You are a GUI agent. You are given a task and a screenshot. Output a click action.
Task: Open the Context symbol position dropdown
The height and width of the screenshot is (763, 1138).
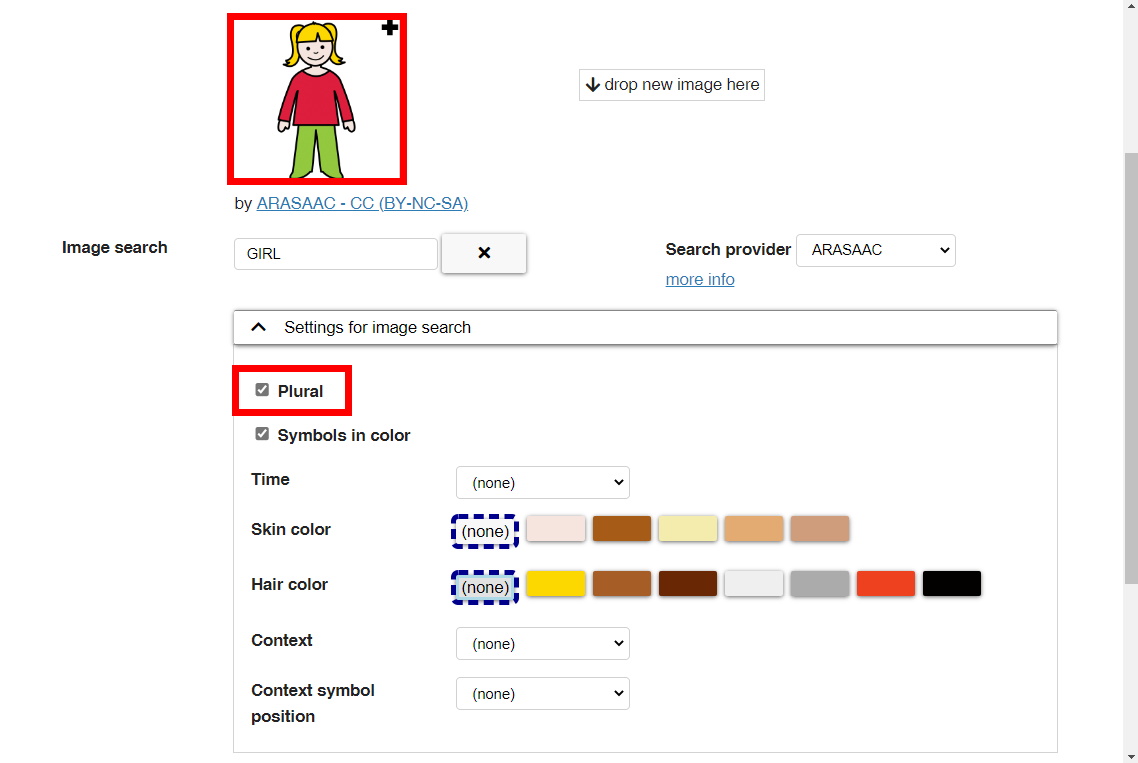click(543, 694)
